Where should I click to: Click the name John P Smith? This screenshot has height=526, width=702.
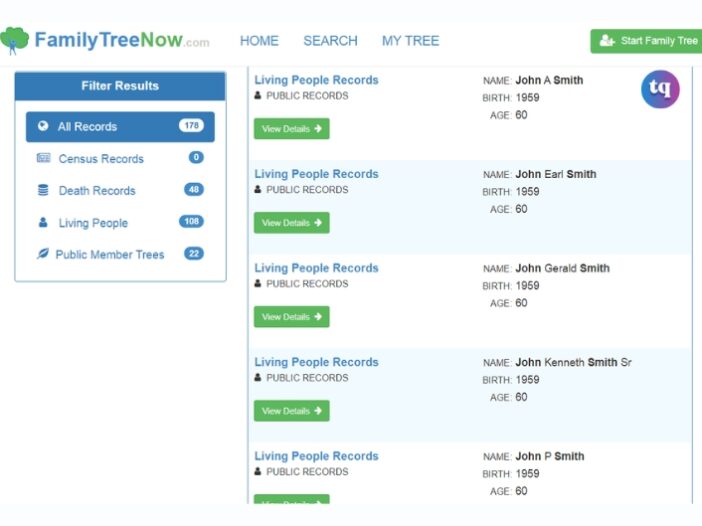tap(550, 456)
